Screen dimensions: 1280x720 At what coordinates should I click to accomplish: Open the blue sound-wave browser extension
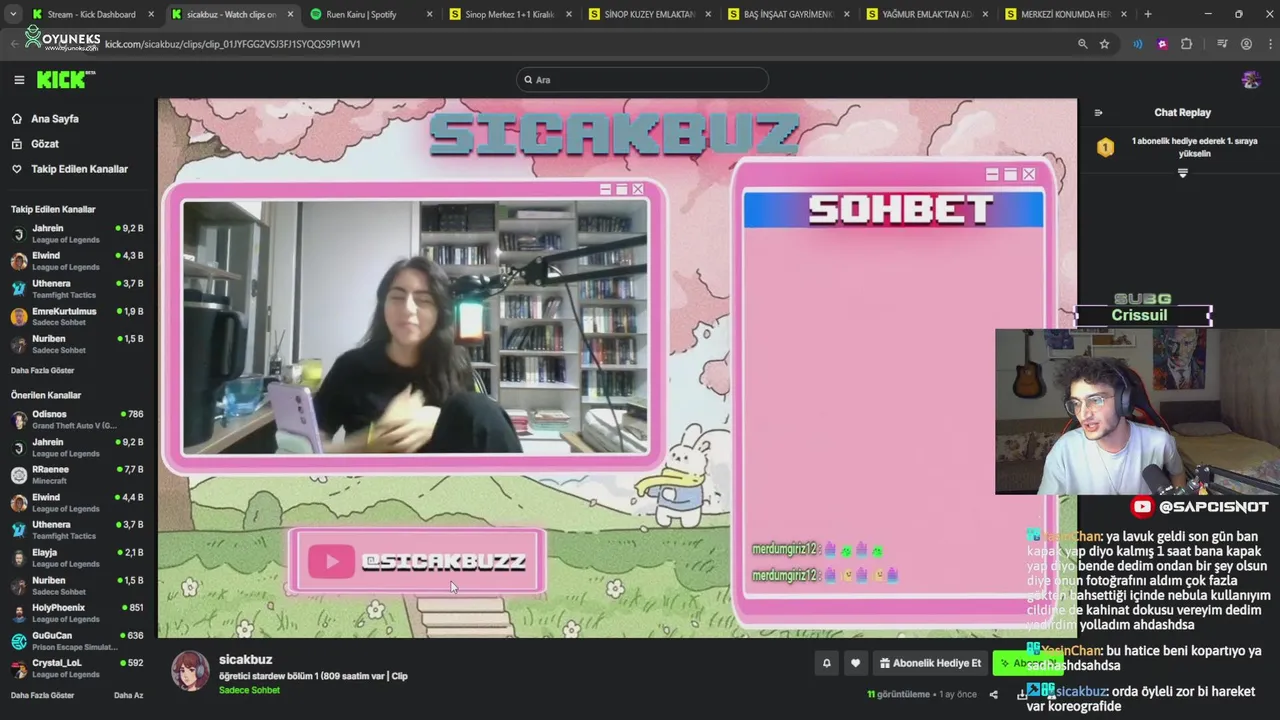(1137, 44)
